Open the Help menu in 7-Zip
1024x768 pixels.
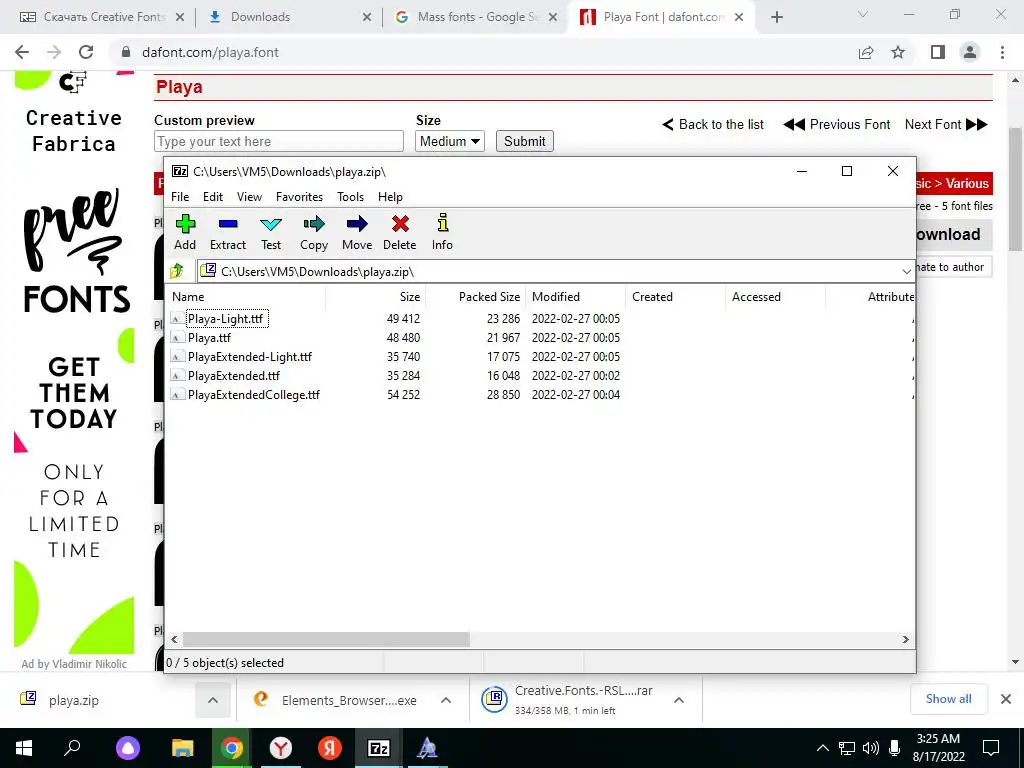[x=390, y=197]
